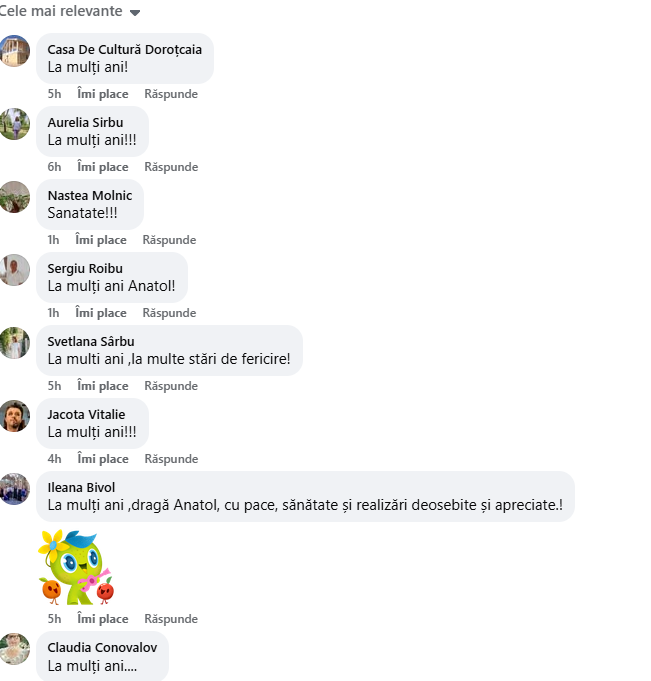
Task: Open Sergiu Roibu's profile picture
Action: pos(14,270)
